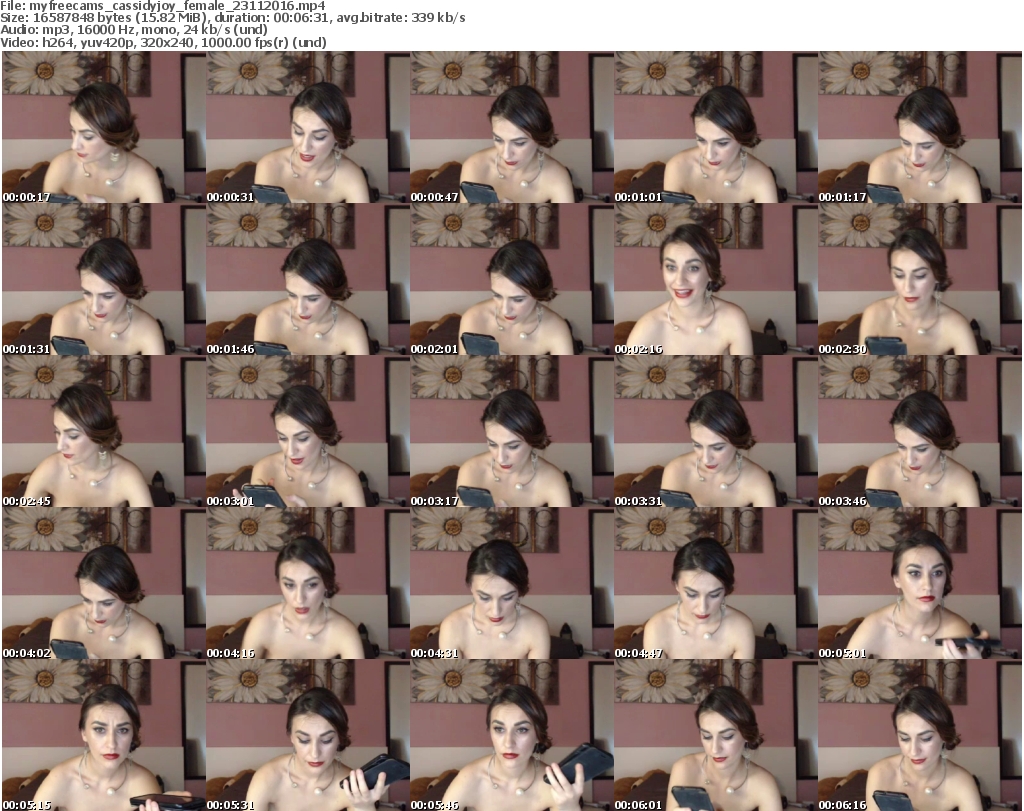Choose the frame marked 00:04:16

308,583
